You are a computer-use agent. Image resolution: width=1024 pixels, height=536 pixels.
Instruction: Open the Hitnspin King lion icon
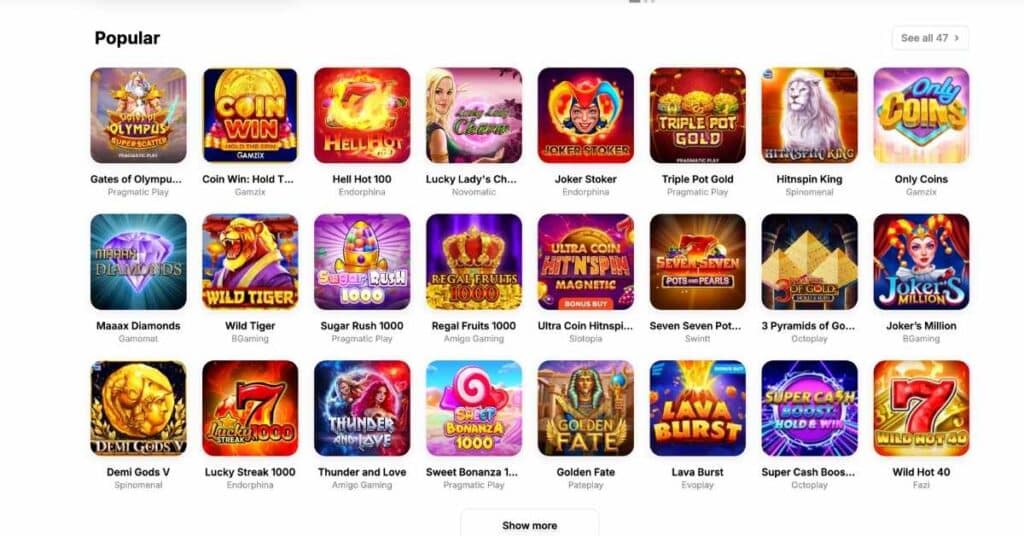point(809,116)
